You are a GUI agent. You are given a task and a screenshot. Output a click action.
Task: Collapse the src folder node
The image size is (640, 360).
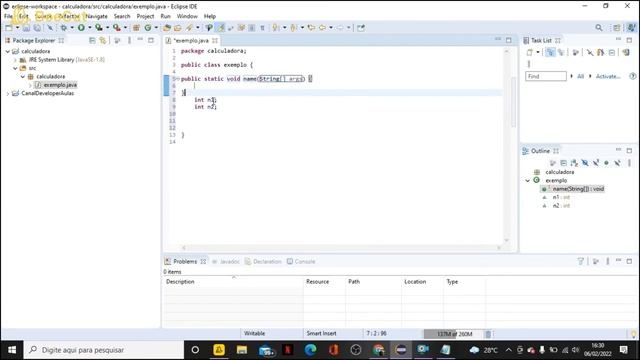(x=16, y=68)
